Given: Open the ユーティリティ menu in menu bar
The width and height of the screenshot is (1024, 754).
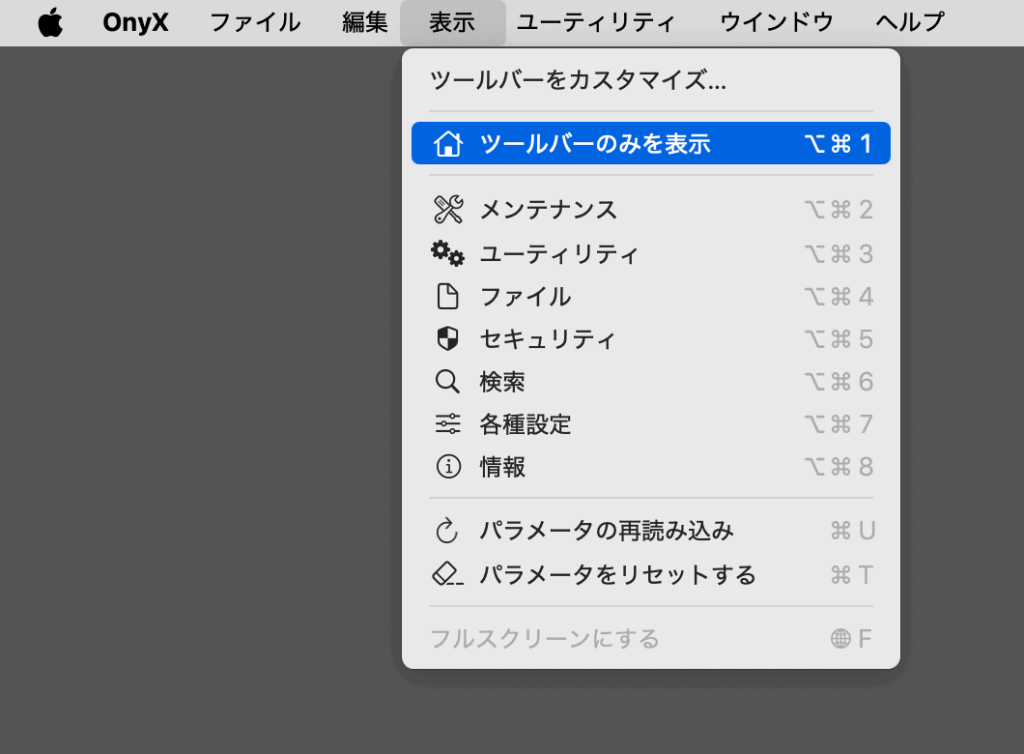Looking at the screenshot, I should coord(596,22).
